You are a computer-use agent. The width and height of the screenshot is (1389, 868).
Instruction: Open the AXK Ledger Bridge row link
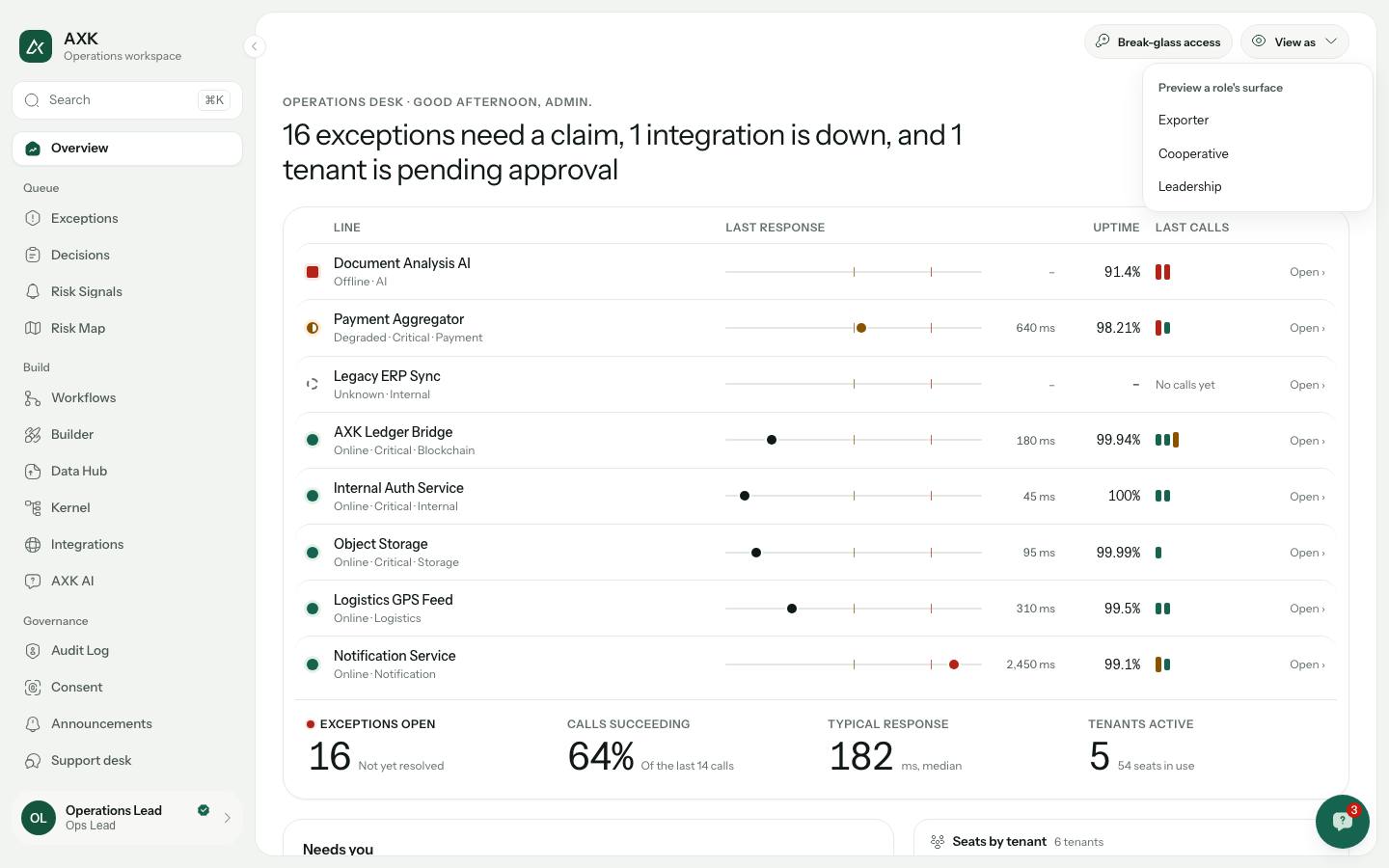click(1307, 441)
